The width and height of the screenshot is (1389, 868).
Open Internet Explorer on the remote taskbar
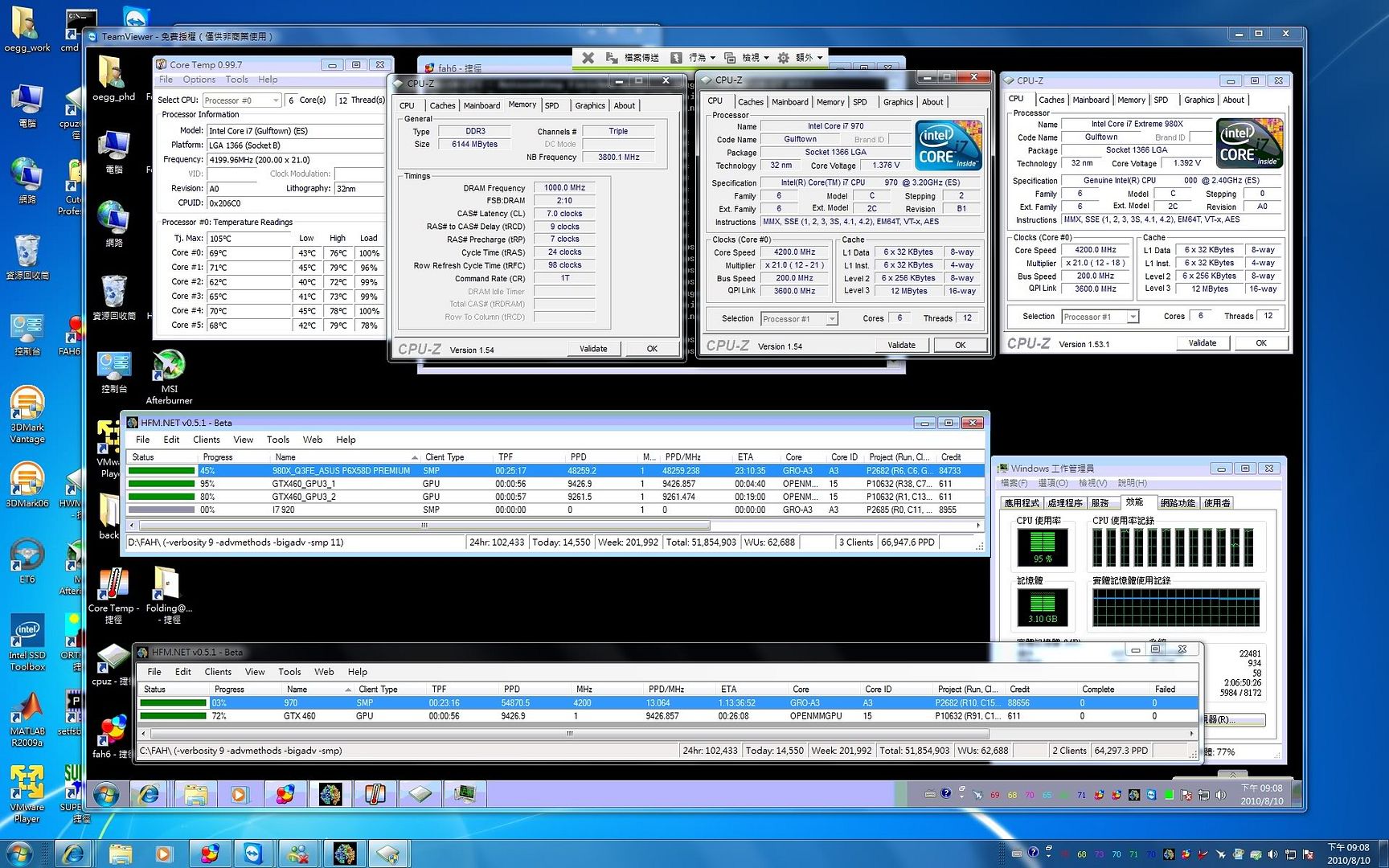coord(150,794)
